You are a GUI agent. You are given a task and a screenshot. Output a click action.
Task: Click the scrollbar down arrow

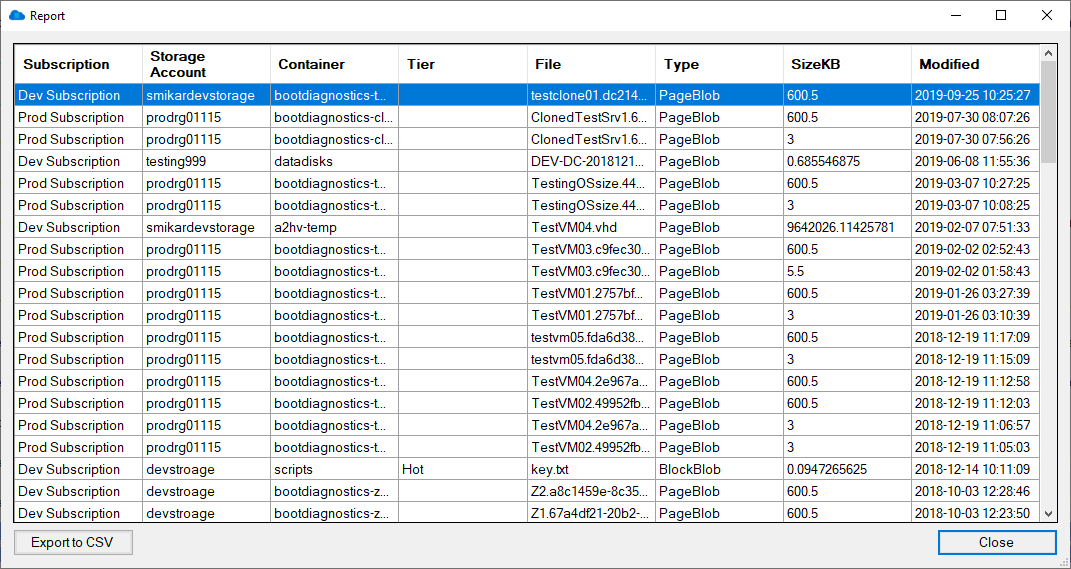pyautogui.click(x=1048, y=514)
